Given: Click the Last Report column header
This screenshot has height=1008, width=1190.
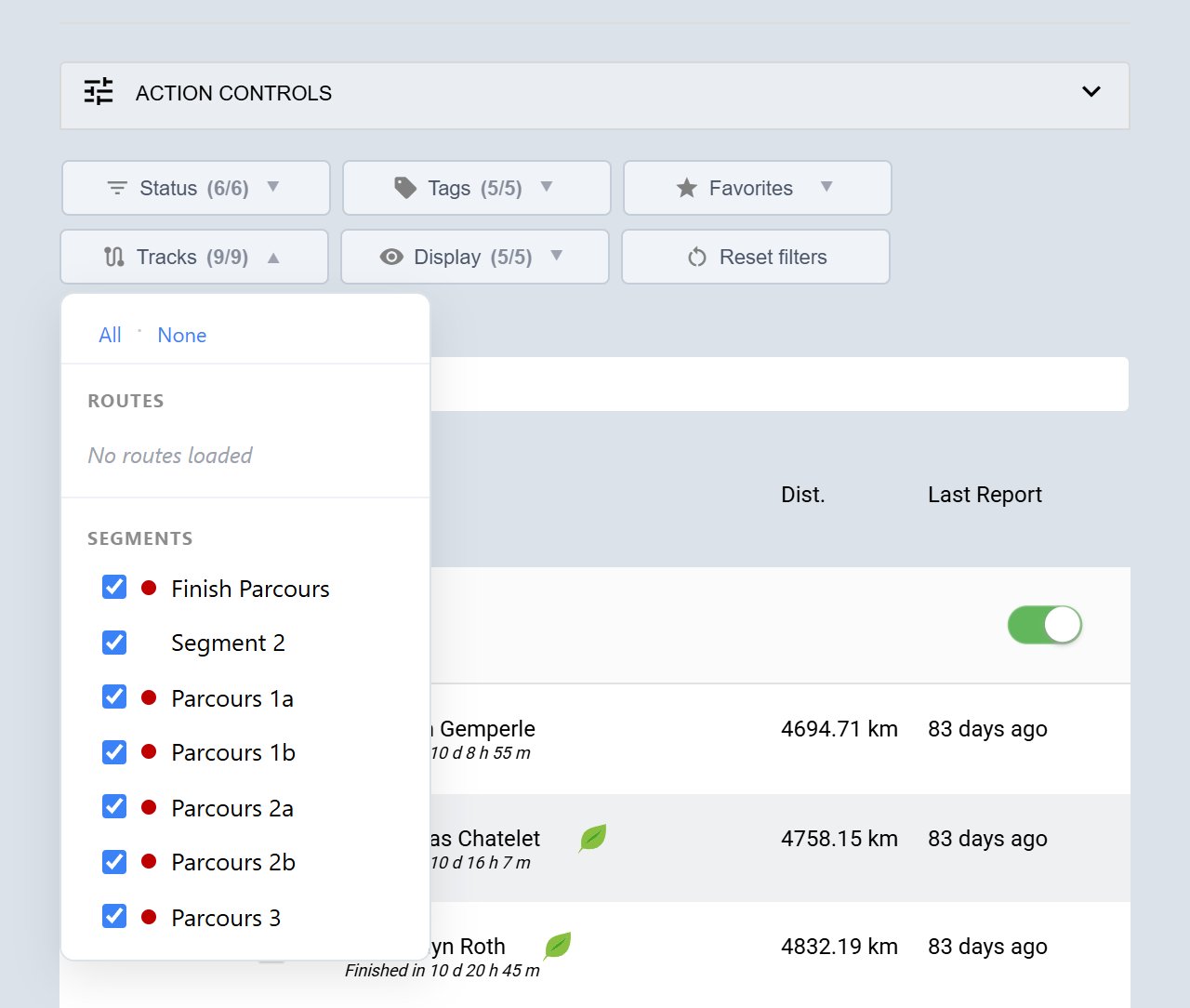Looking at the screenshot, I should 985,495.
